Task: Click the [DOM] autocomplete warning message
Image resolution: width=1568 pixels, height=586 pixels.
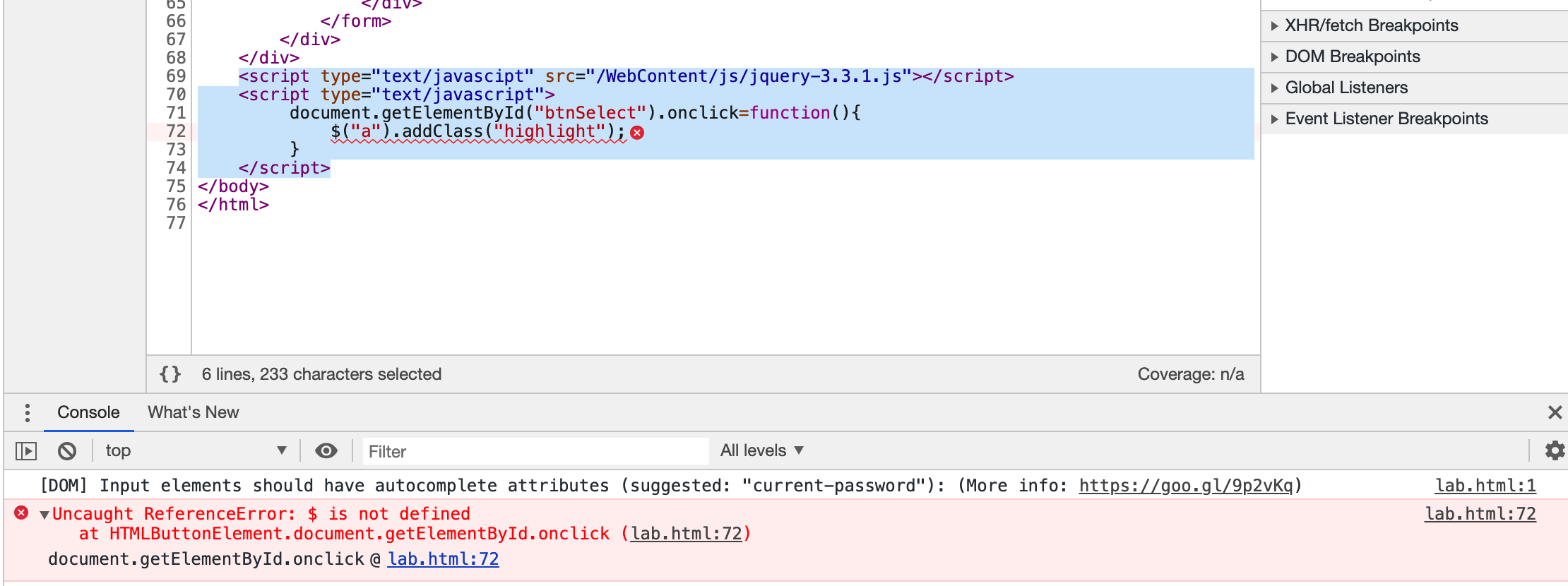Action: (671, 486)
